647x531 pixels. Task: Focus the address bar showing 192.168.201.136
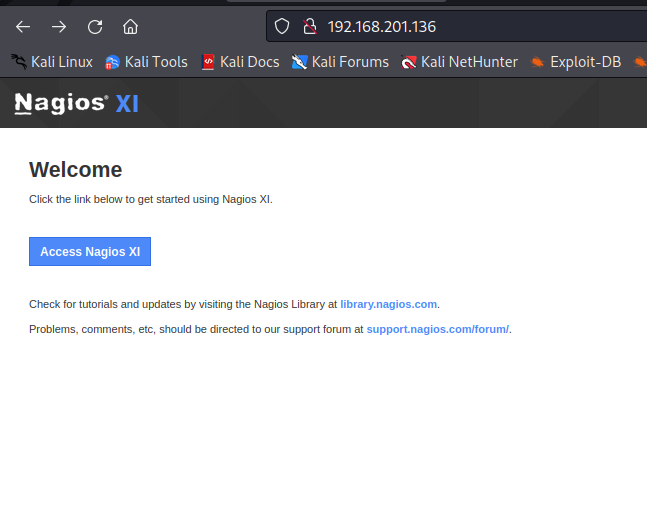click(x=450, y=27)
